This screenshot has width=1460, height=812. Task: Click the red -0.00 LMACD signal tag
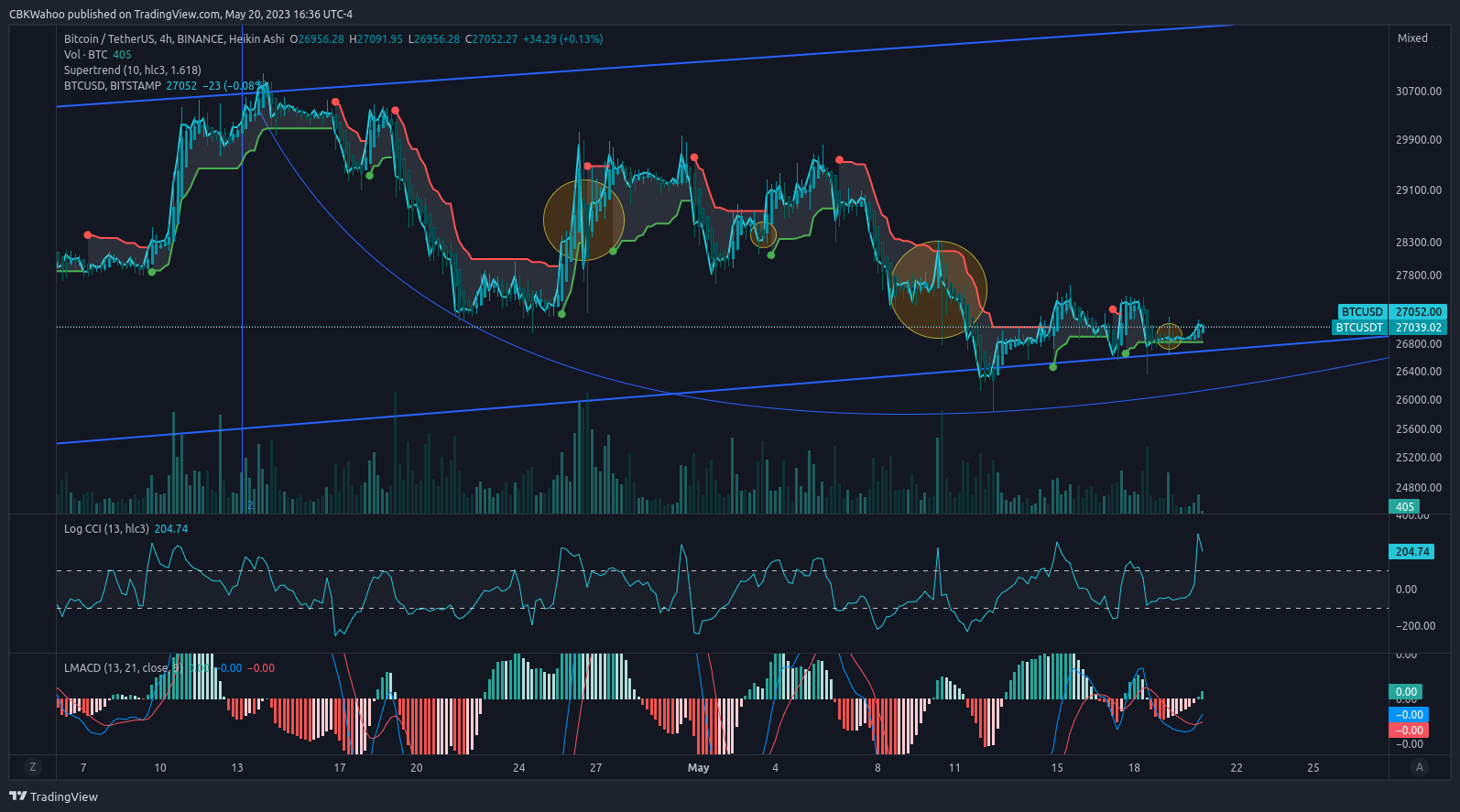click(x=1410, y=731)
